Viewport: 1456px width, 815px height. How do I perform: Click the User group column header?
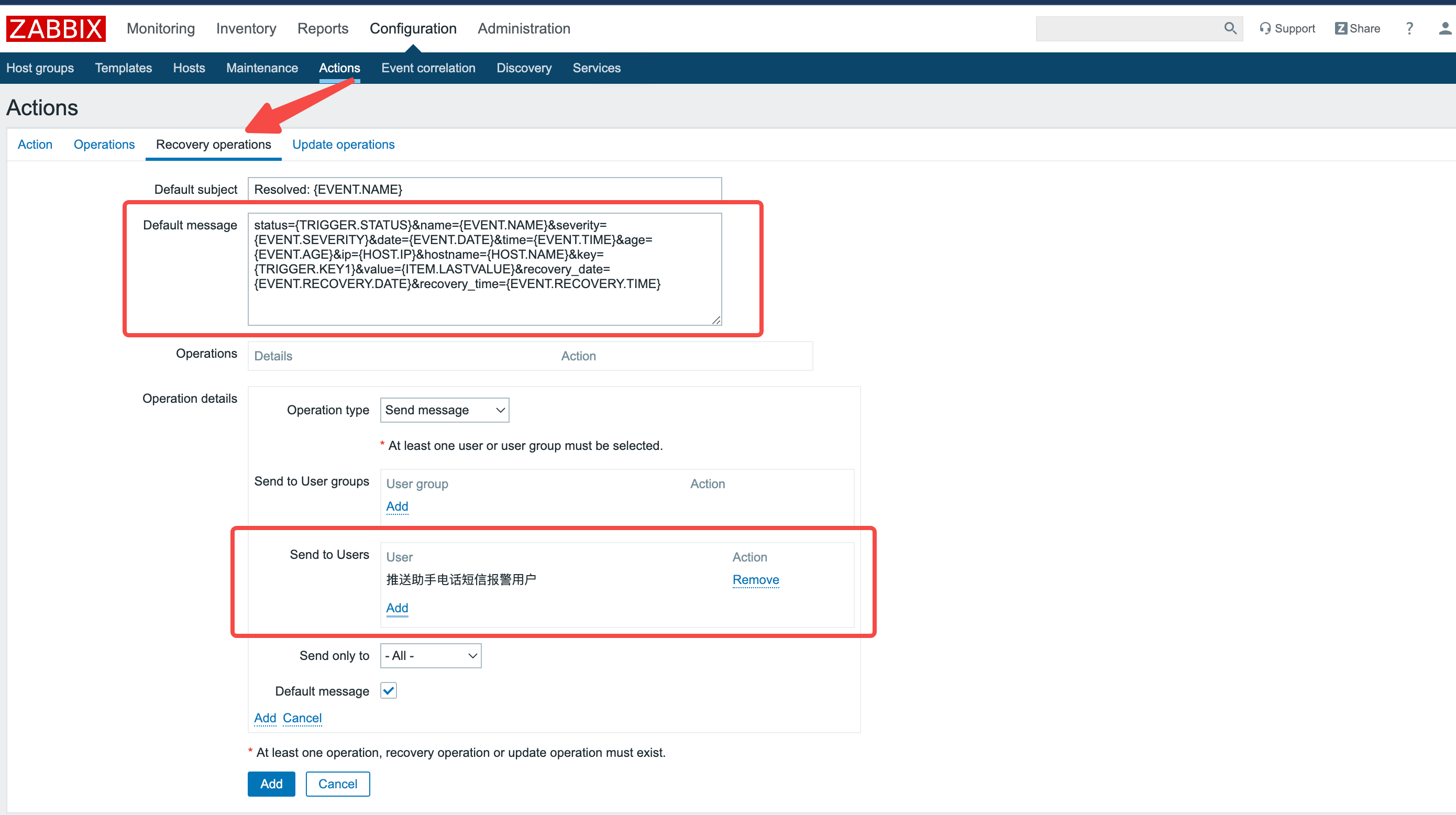[417, 484]
